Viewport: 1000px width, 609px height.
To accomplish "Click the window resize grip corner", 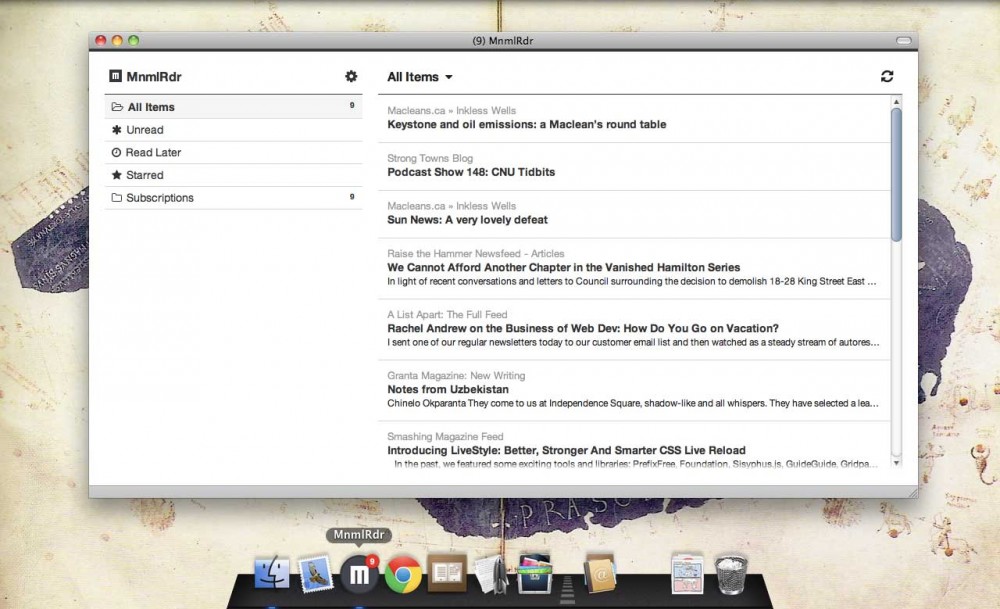I will 913,492.
